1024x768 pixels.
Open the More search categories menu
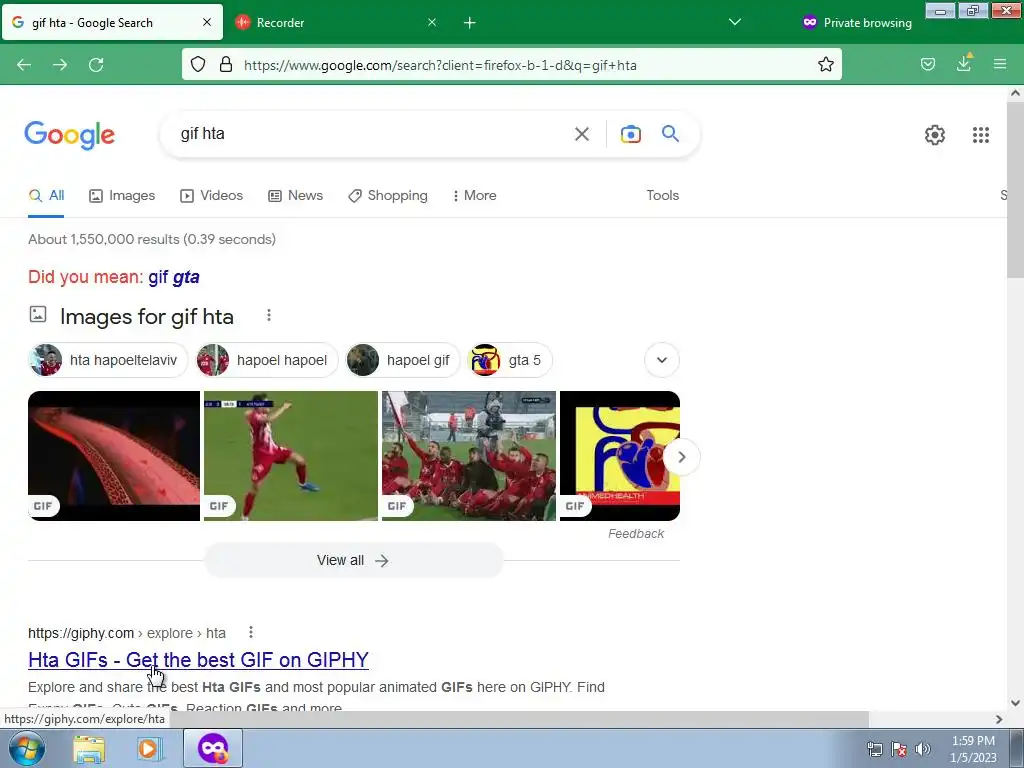(475, 195)
